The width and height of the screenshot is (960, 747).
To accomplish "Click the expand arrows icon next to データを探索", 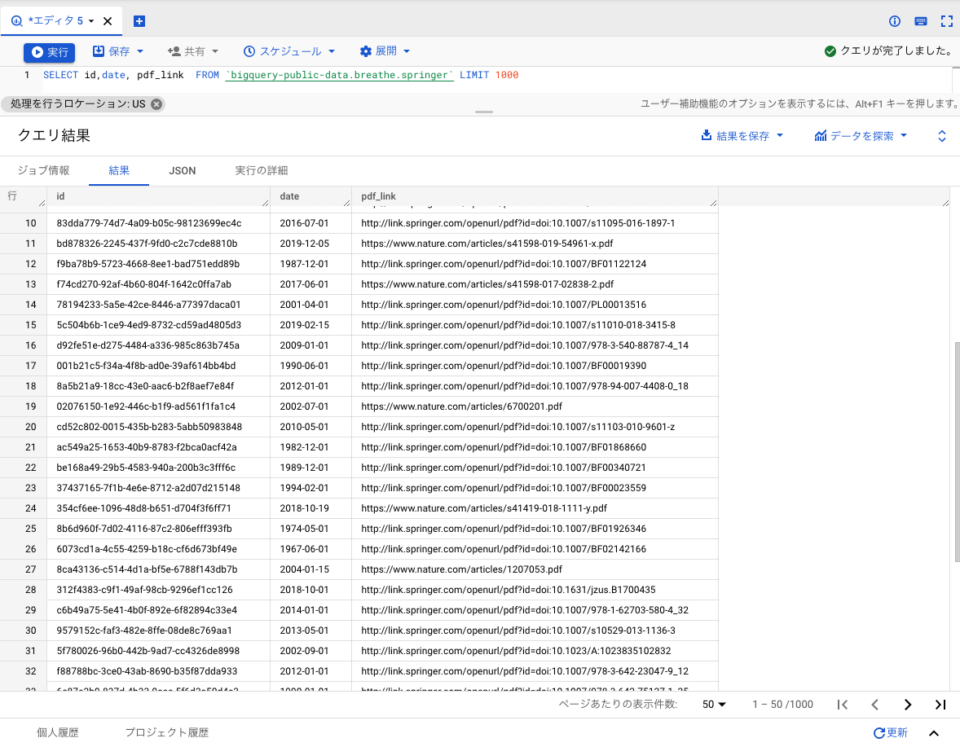I will [940, 135].
